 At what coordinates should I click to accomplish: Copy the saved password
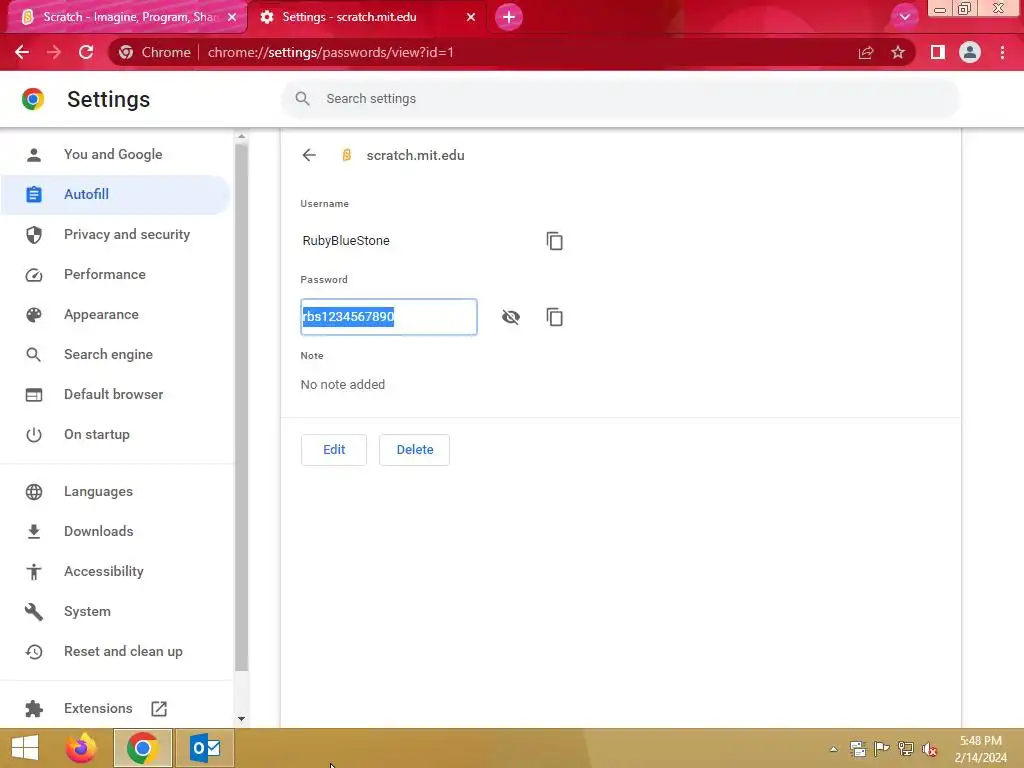tap(554, 317)
